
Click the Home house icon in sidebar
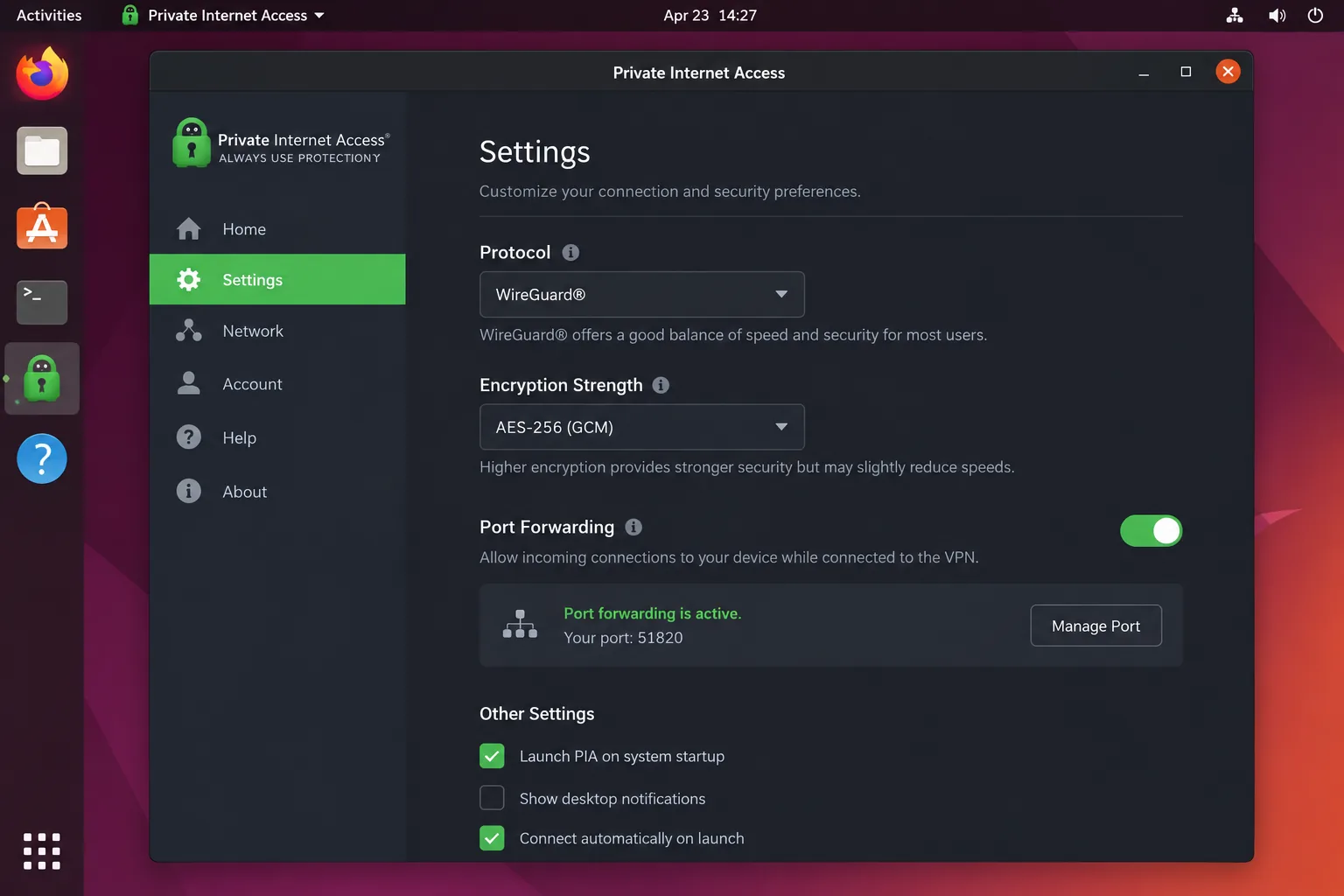click(188, 228)
